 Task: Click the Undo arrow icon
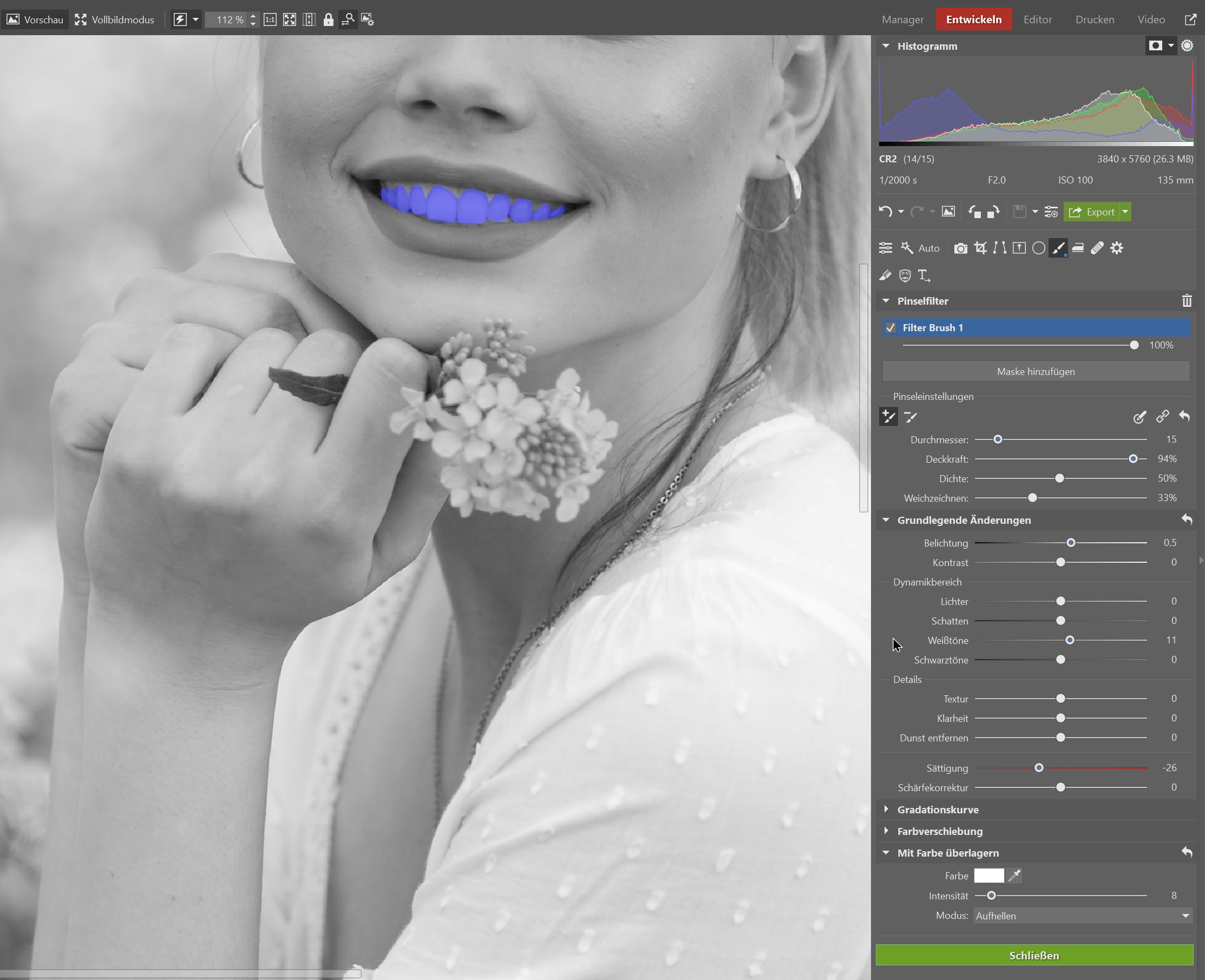coord(885,212)
